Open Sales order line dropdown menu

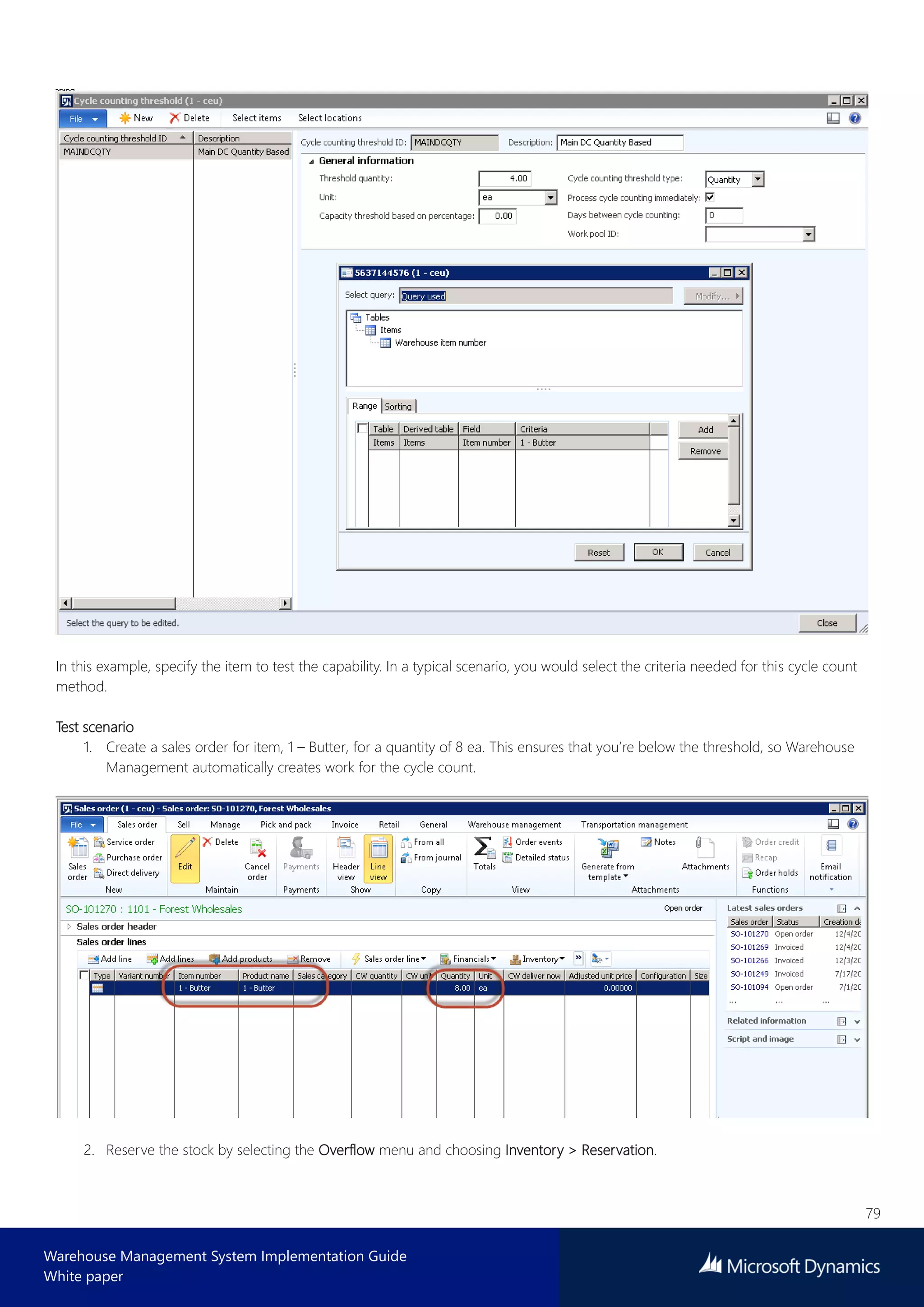pos(388,959)
